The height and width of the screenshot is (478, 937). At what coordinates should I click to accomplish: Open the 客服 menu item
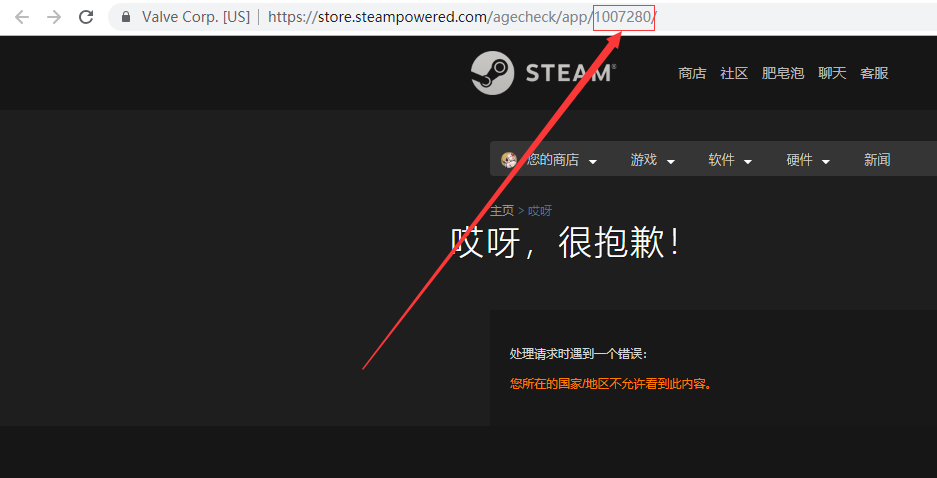pyautogui.click(x=874, y=73)
